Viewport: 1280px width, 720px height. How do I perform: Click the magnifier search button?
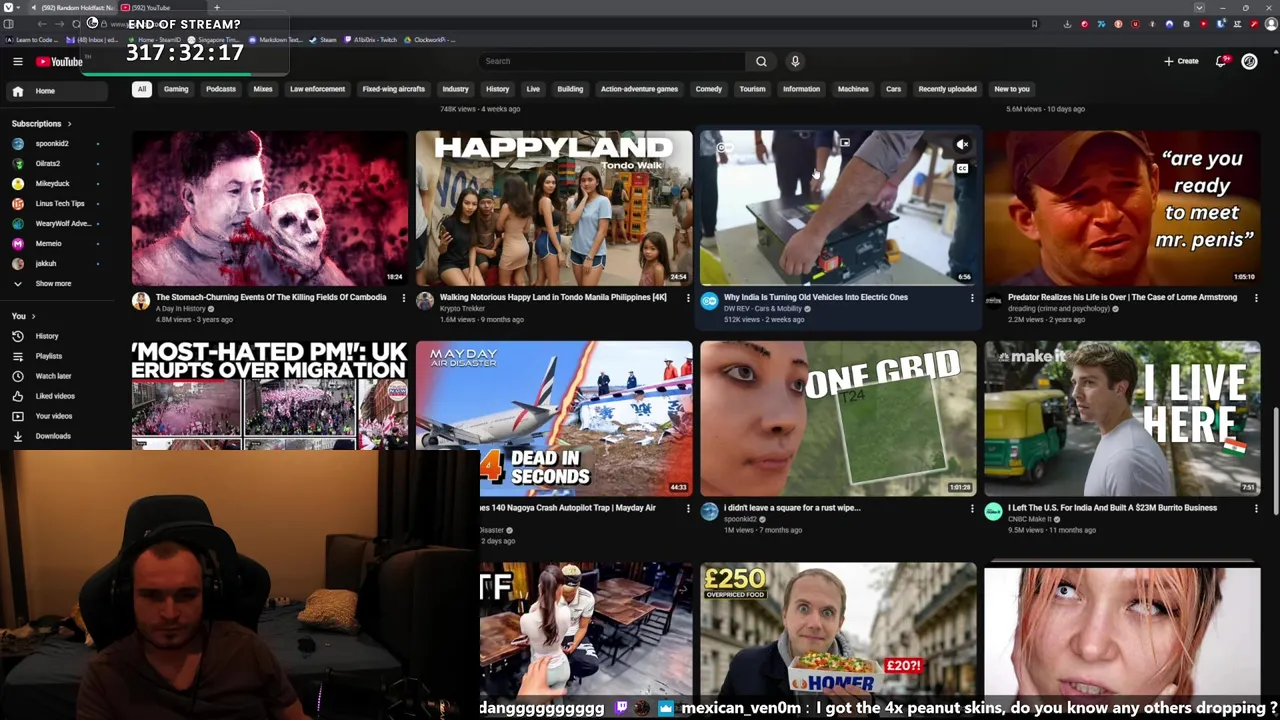pyautogui.click(x=761, y=61)
